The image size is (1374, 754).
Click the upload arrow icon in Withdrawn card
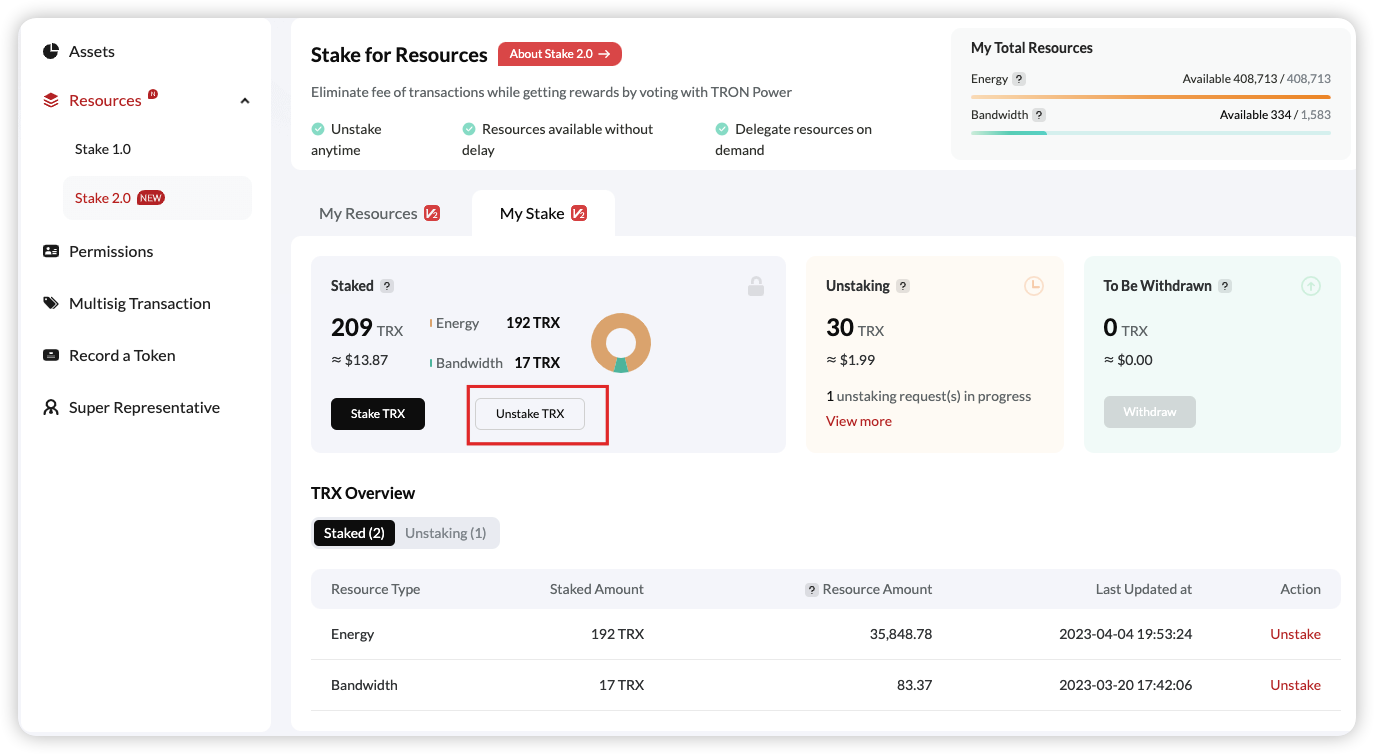[1311, 286]
